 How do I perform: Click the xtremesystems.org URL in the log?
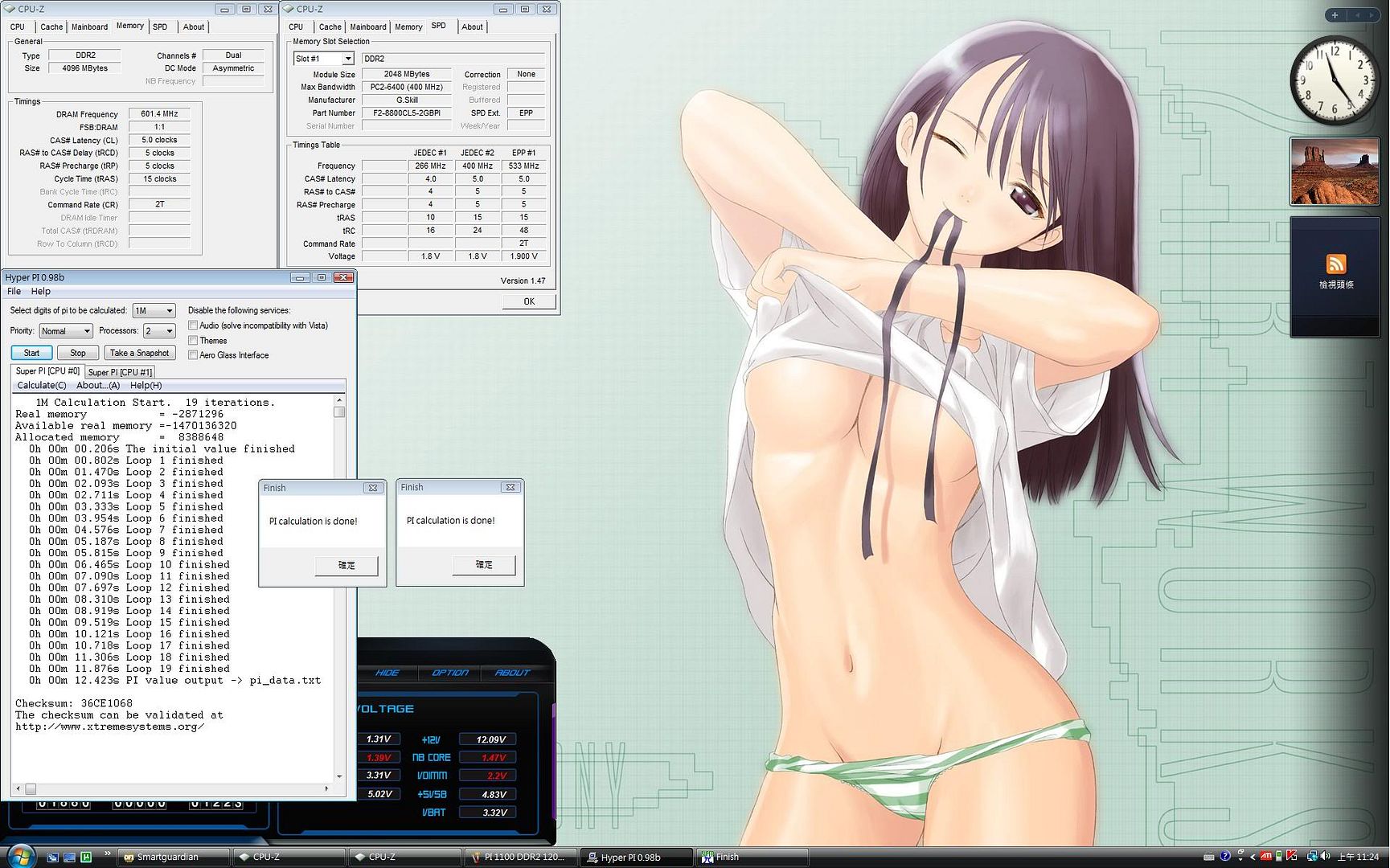coord(110,727)
